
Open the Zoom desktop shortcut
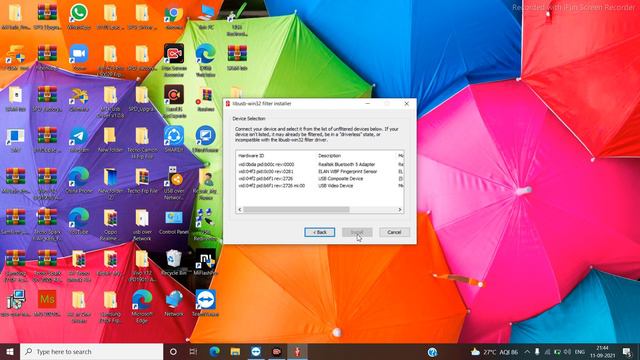coord(79,57)
